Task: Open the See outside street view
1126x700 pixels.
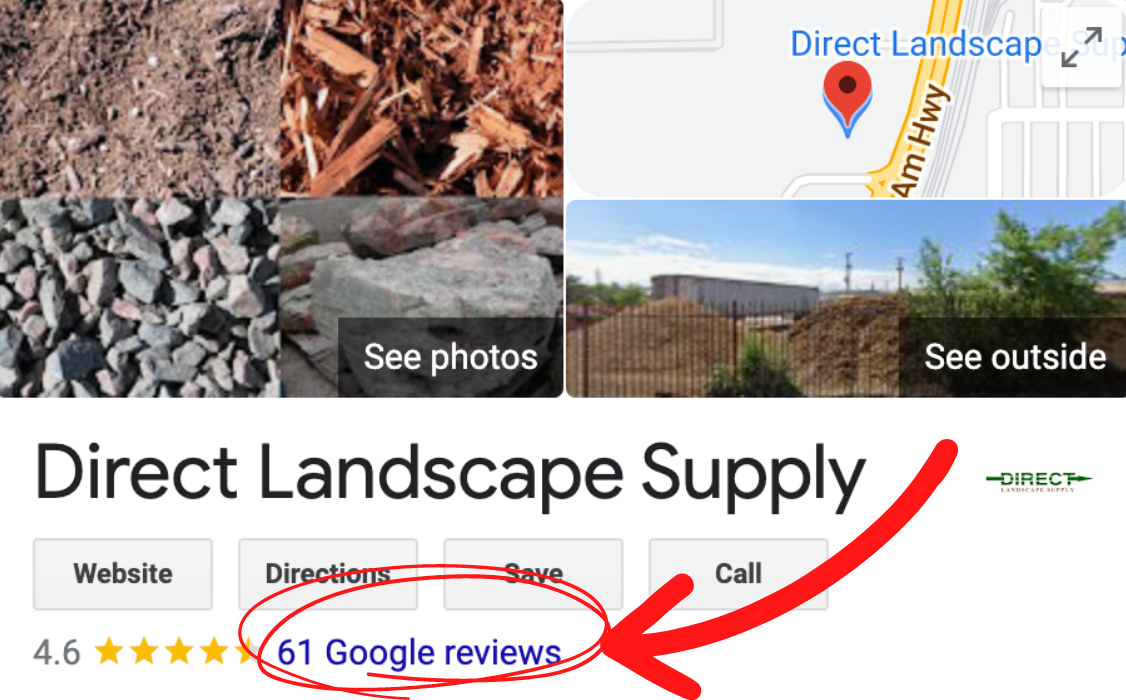Action: pos(1014,357)
